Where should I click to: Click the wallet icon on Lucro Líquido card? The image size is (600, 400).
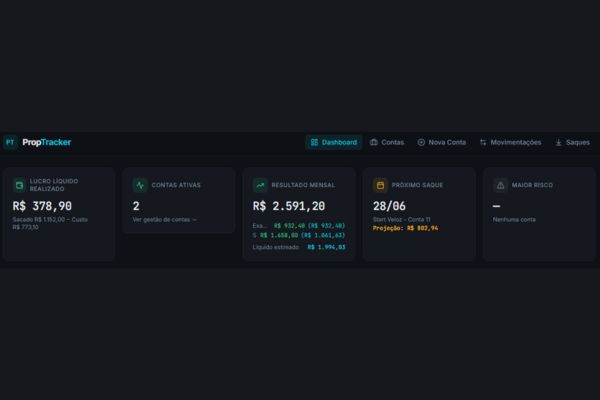click(19, 185)
